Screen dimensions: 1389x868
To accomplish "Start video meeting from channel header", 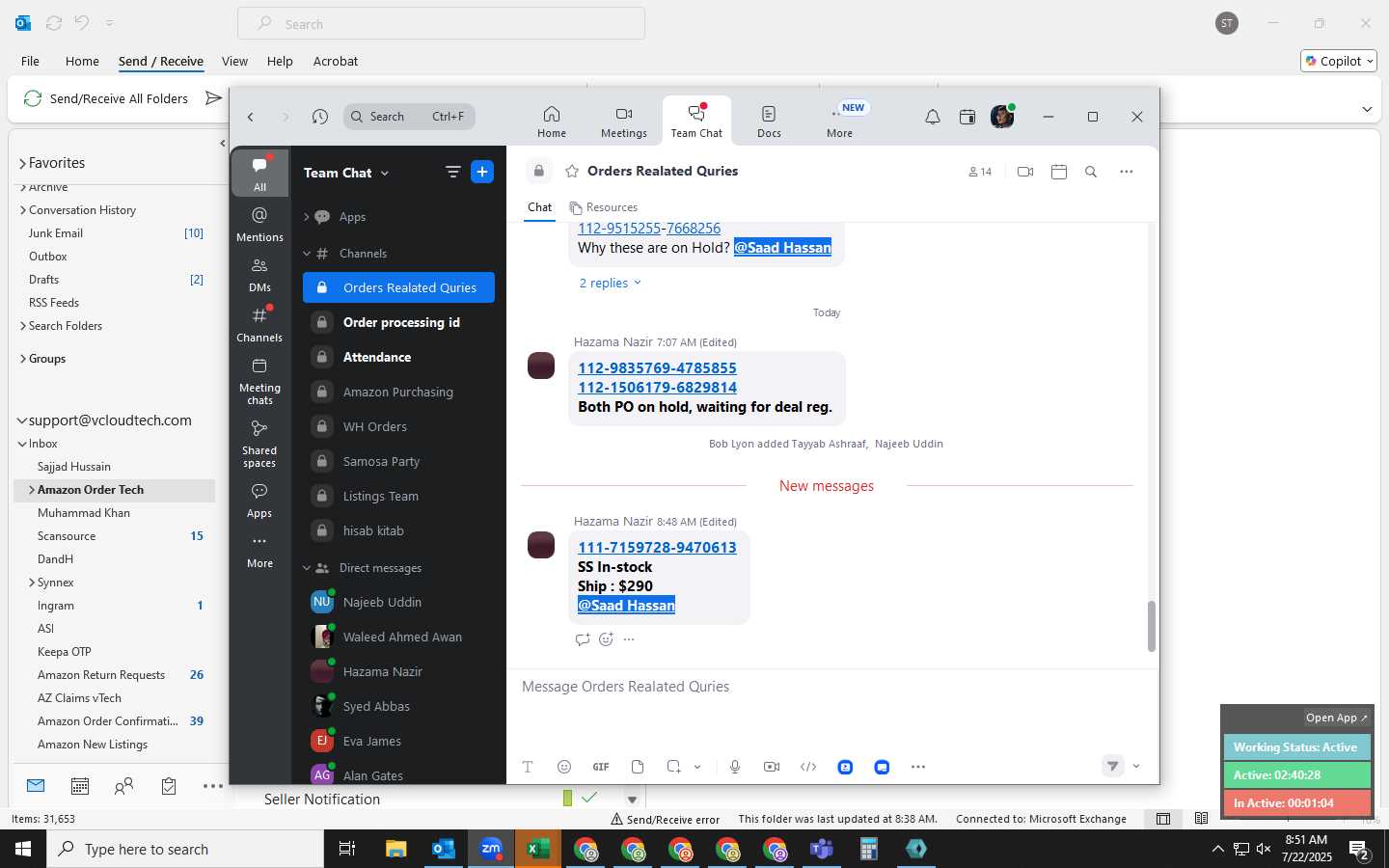I will coord(1025,172).
